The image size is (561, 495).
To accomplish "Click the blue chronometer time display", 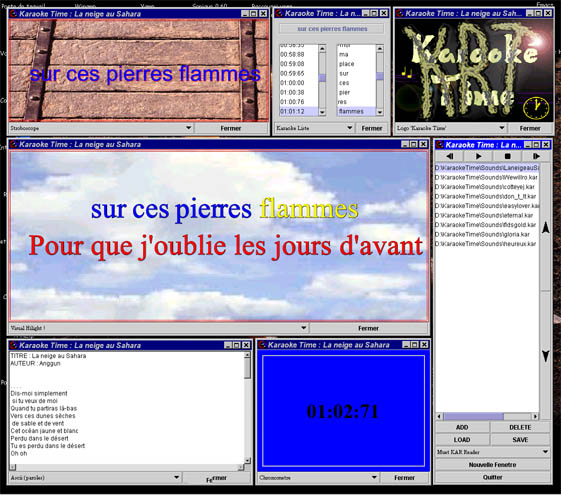I will pyautogui.click(x=343, y=411).
